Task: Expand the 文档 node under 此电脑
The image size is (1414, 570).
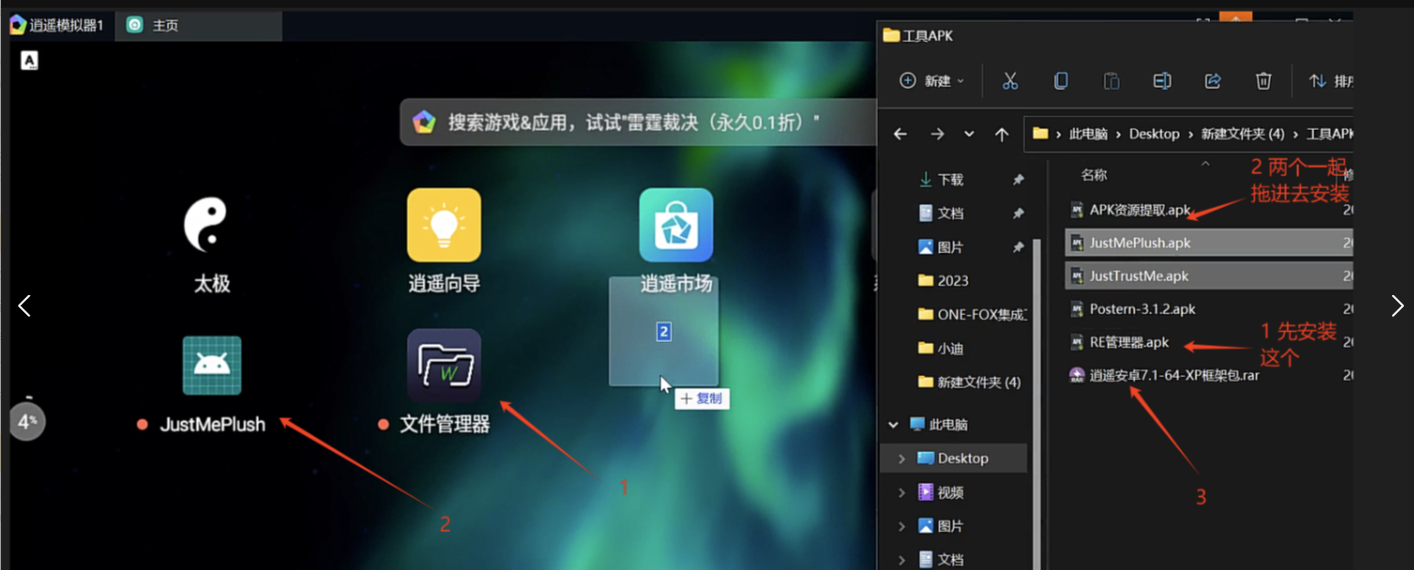Action: pyautogui.click(x=902, y=560)
